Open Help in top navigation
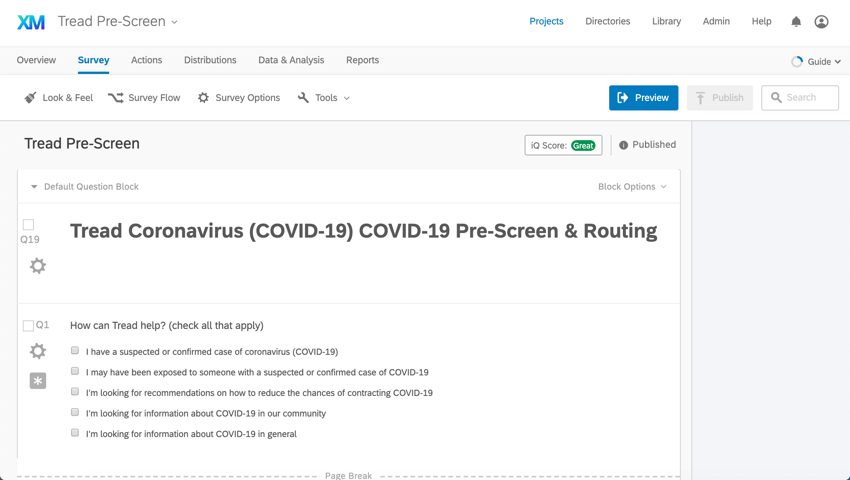The width and height of the screenshot is (850, 480). [x=761, y=21]
